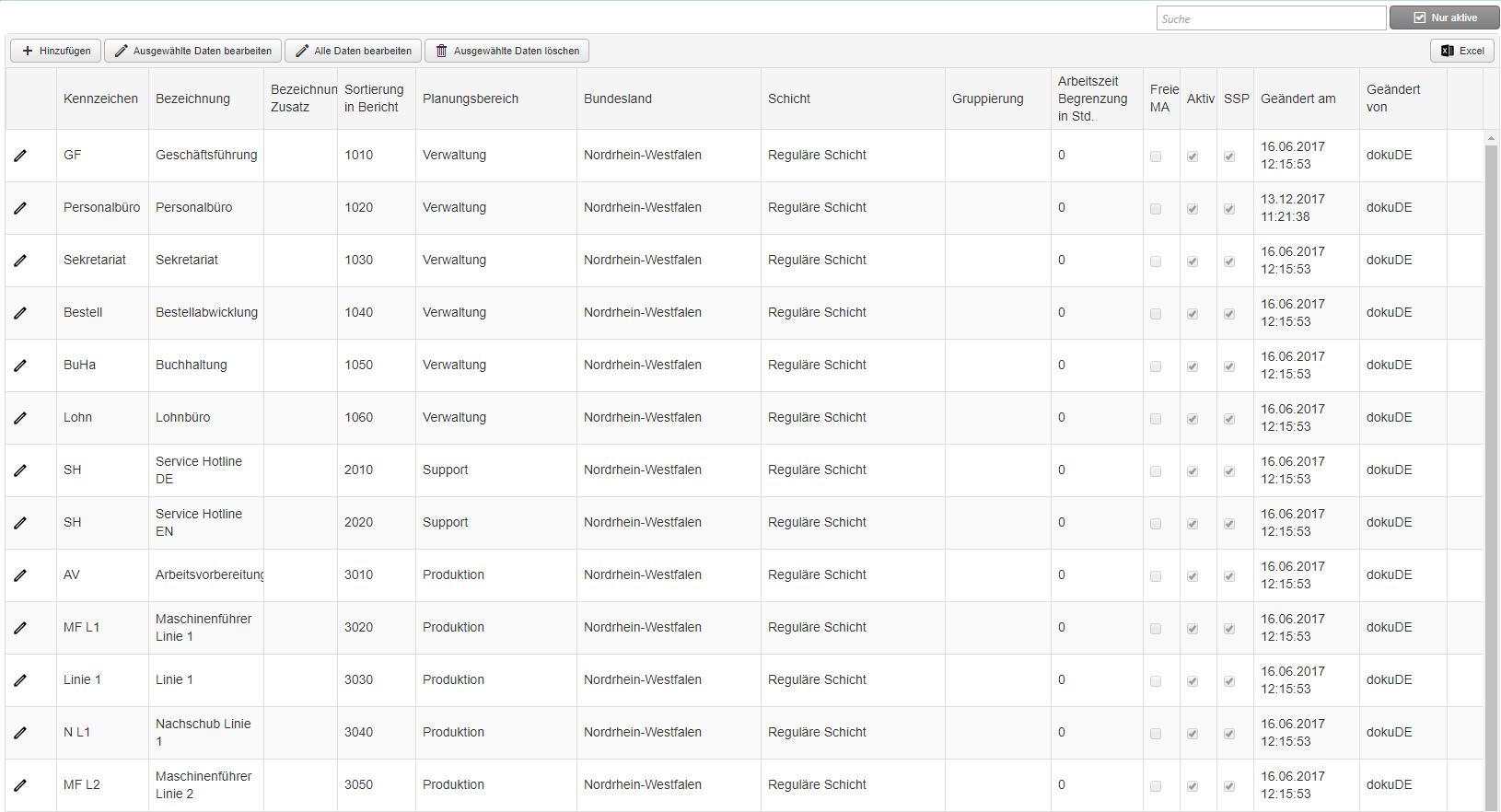Click pencil for Maschinenführer Linie 1 row
The width and height of the screenshot is (1501, 812).
(x=20, y=628)
